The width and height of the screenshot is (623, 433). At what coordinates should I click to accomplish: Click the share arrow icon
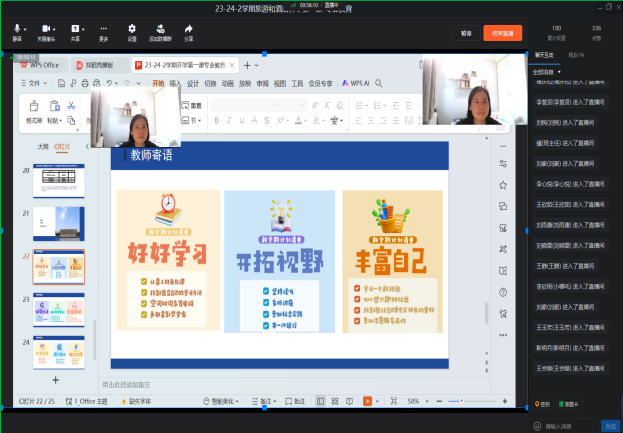[189, 27]
